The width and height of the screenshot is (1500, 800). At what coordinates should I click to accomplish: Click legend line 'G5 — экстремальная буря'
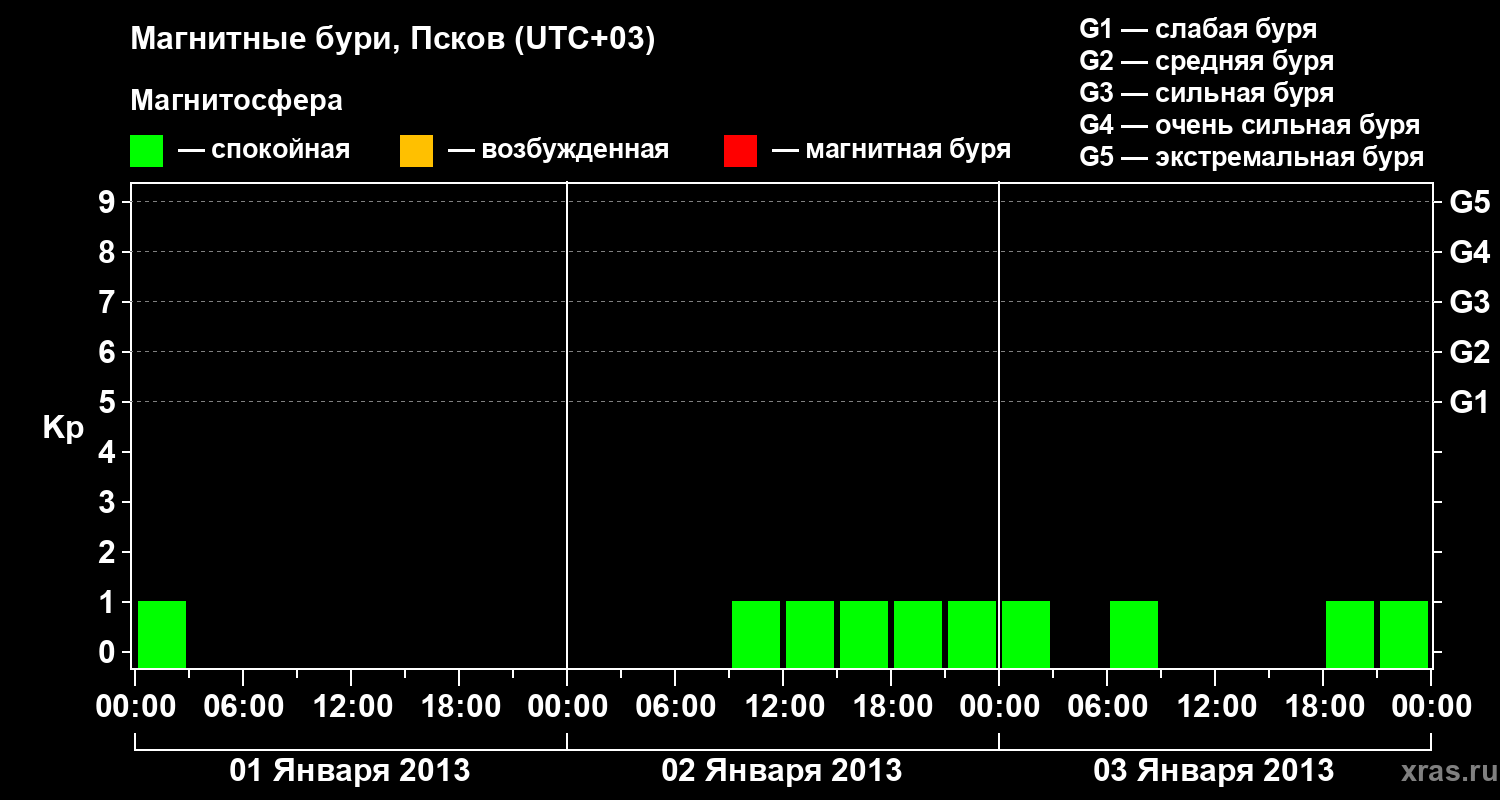1252,157
